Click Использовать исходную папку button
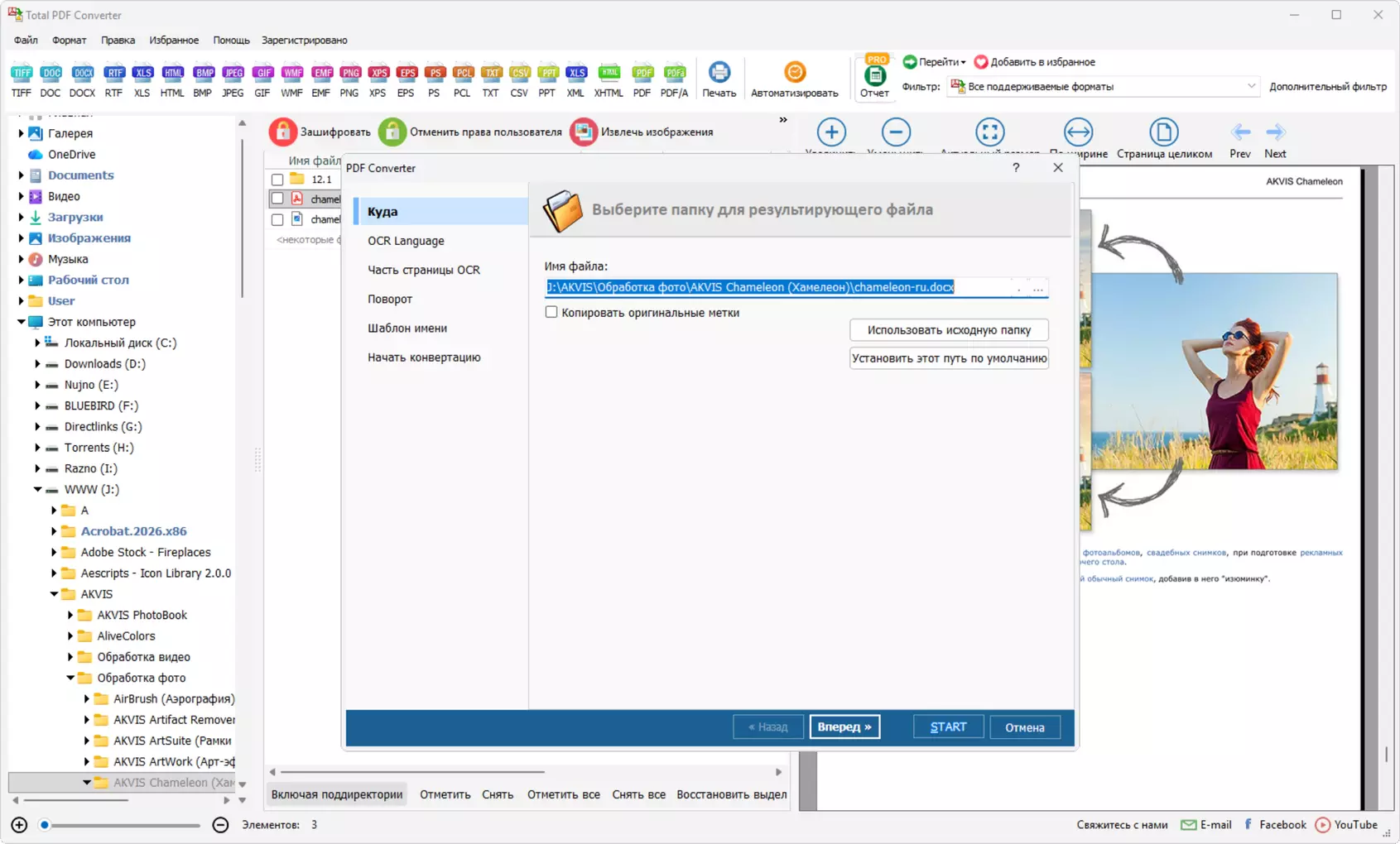Image resolution: width=1400 pixels, height=844 pixels. pyautogui.click(x=949, y=330)
